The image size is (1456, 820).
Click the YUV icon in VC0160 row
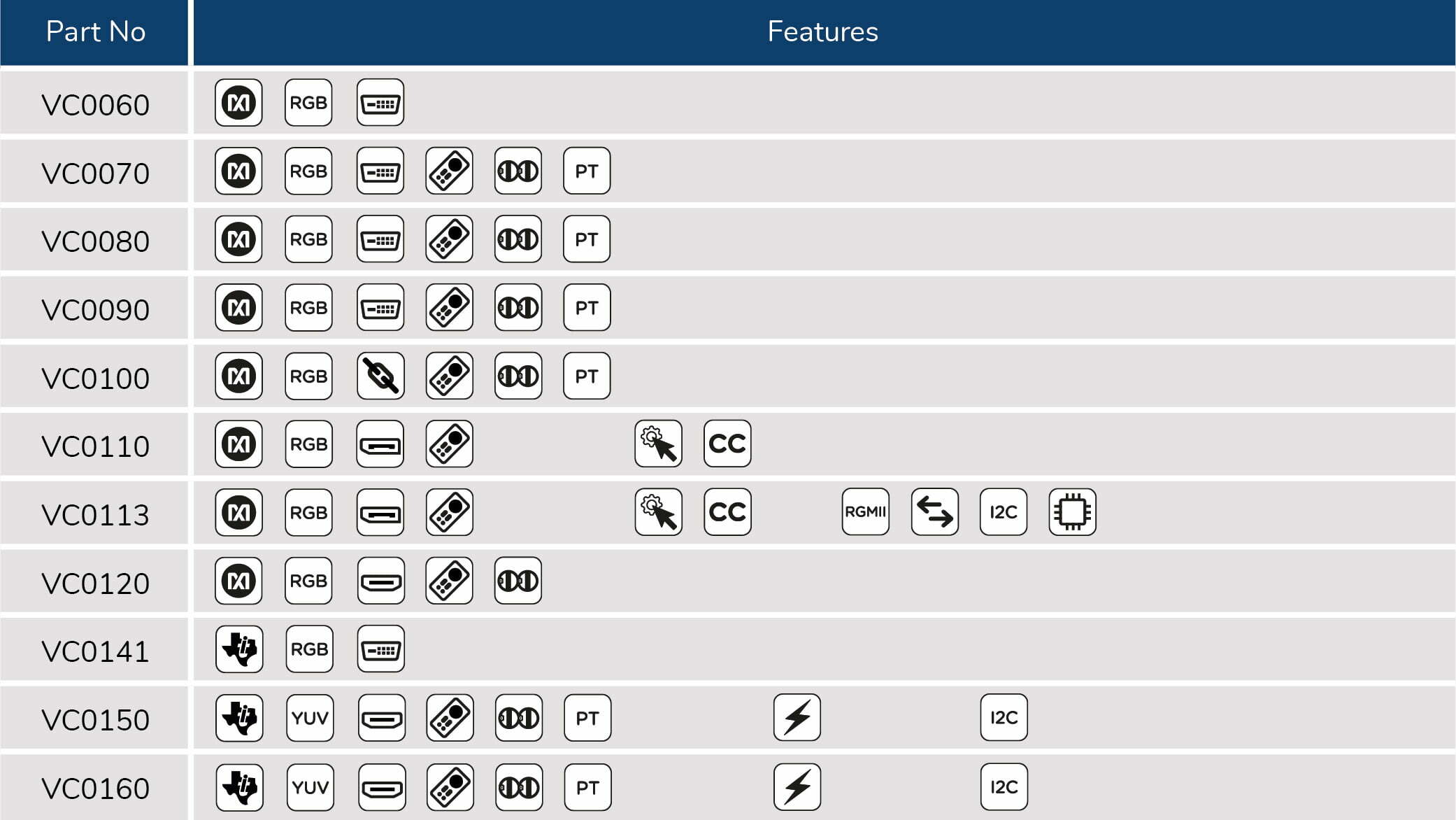(x=311, y=787)
